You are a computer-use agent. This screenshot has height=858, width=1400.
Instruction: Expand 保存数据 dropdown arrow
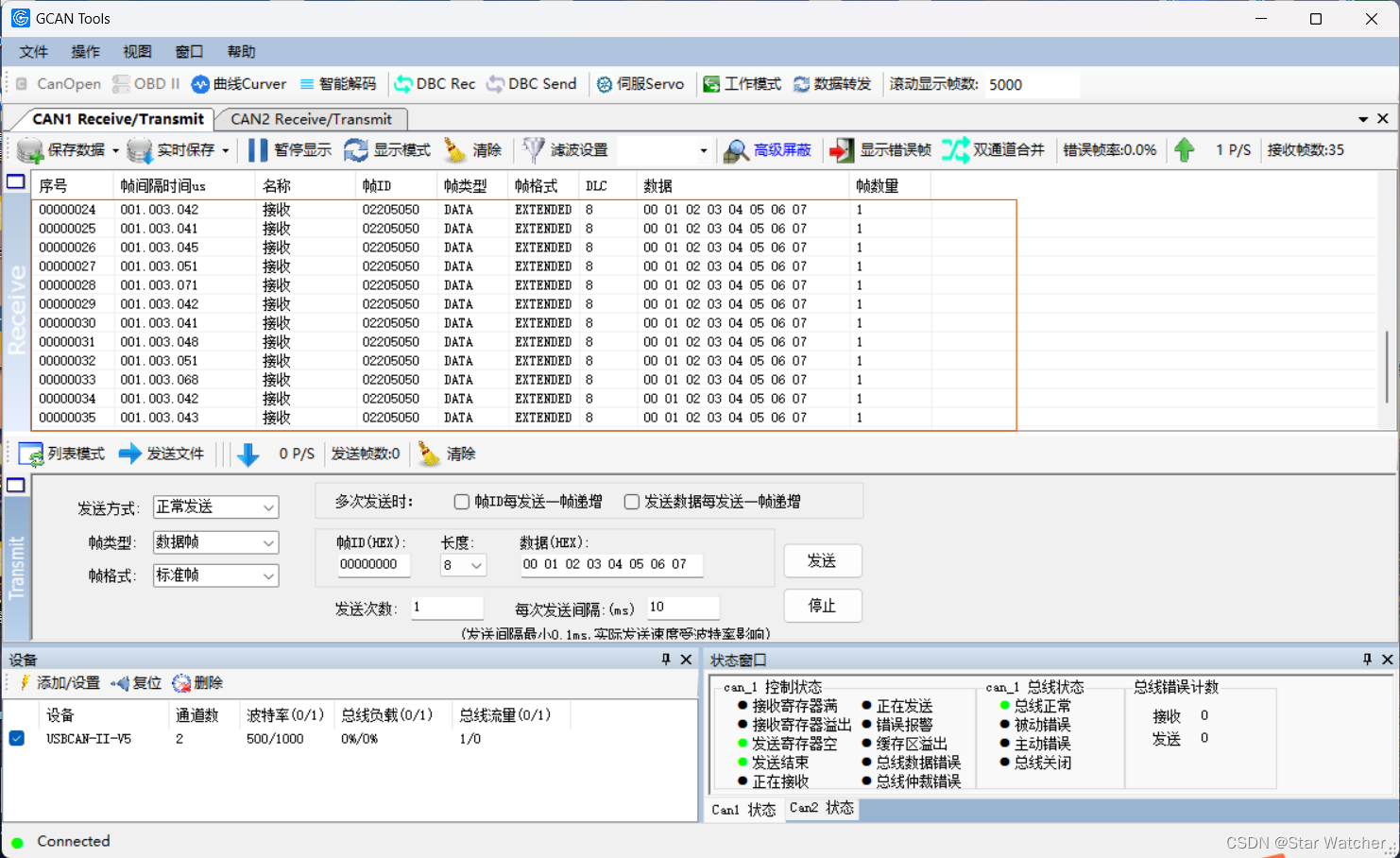coord(115,150)
